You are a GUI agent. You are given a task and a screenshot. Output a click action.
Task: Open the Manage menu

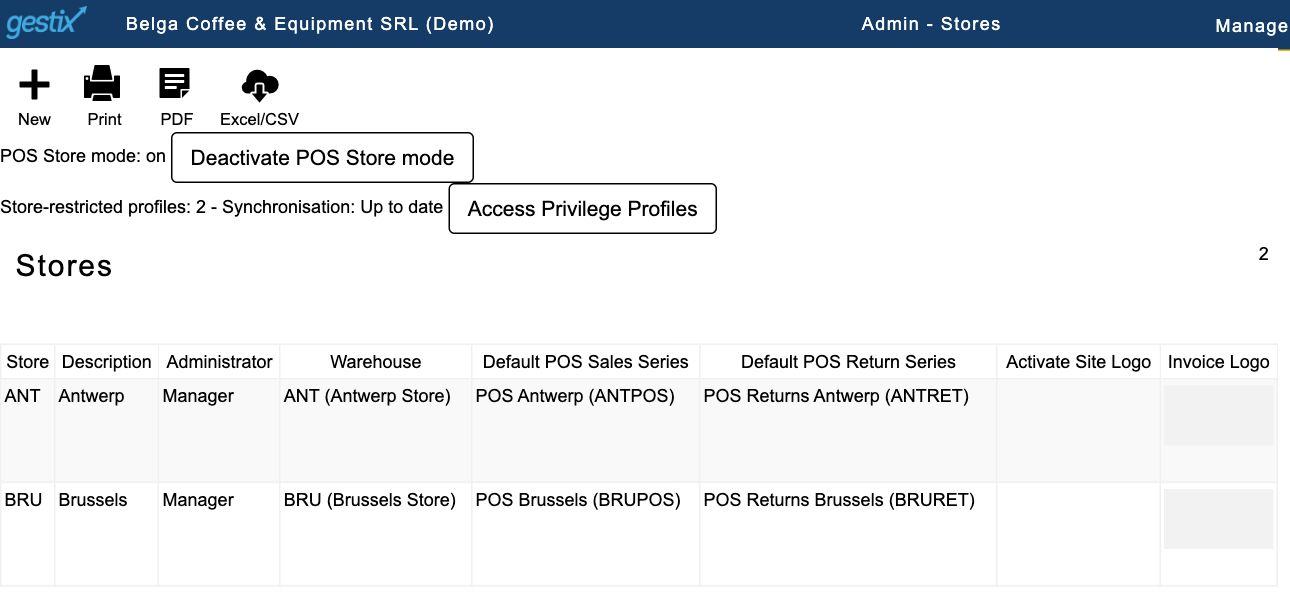click(1251, 26)
